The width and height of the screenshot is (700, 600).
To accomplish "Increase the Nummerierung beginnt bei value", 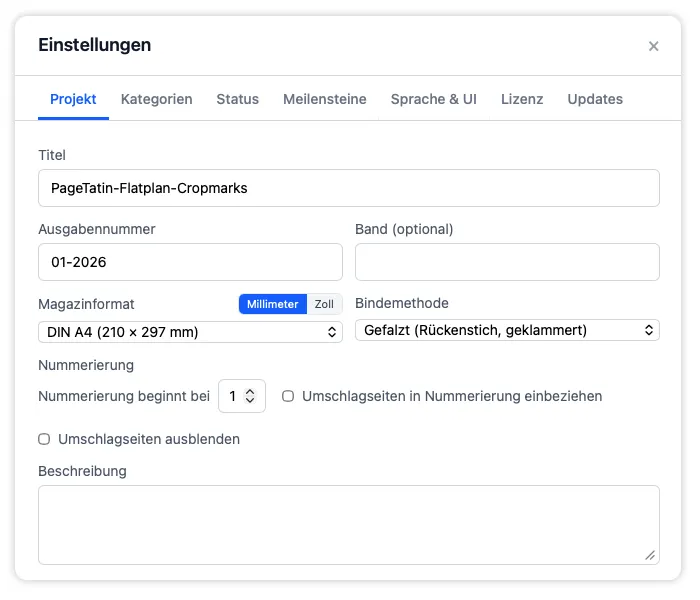I will click(250, 392).
